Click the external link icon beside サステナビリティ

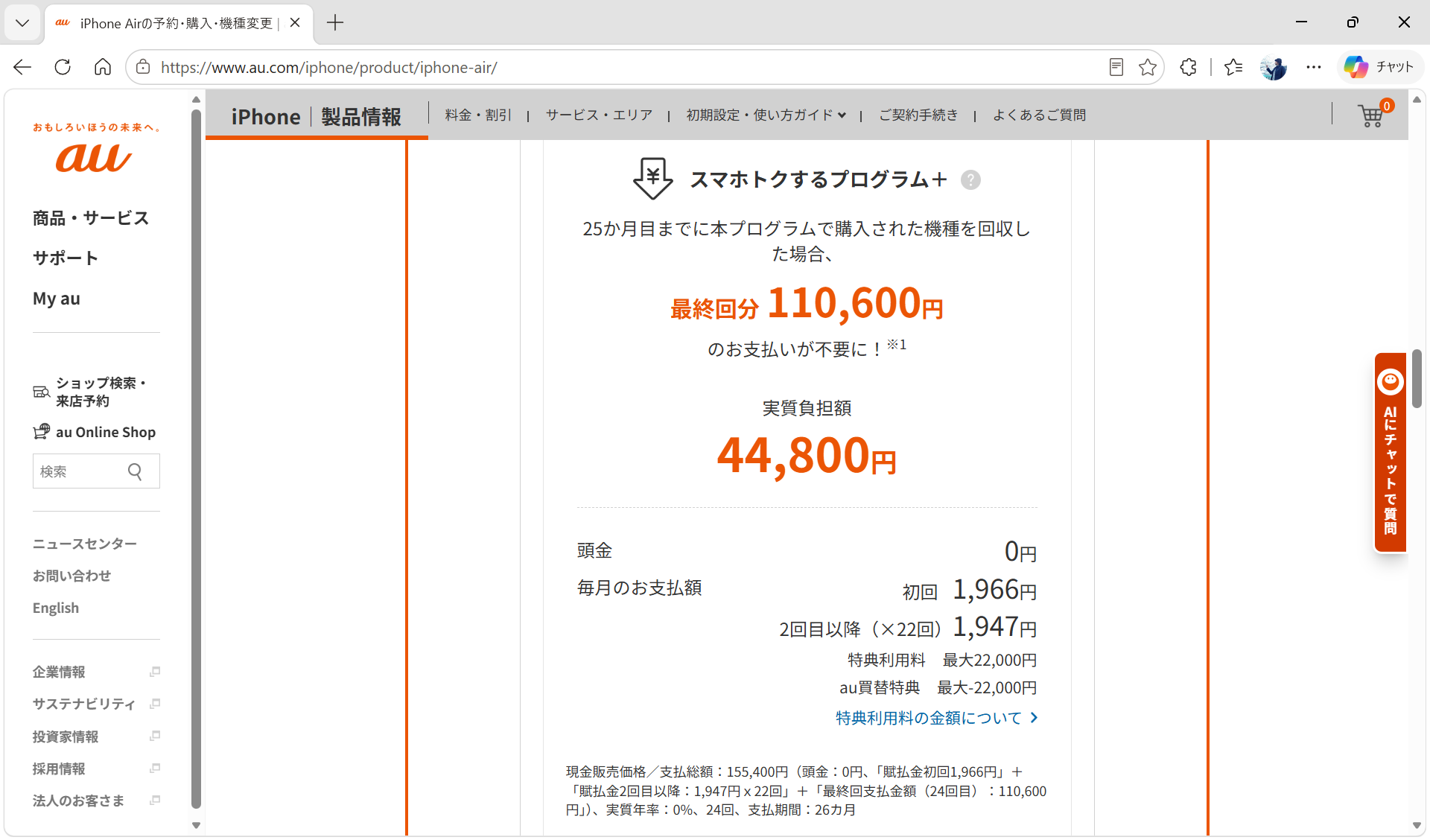tap(155, 704)
